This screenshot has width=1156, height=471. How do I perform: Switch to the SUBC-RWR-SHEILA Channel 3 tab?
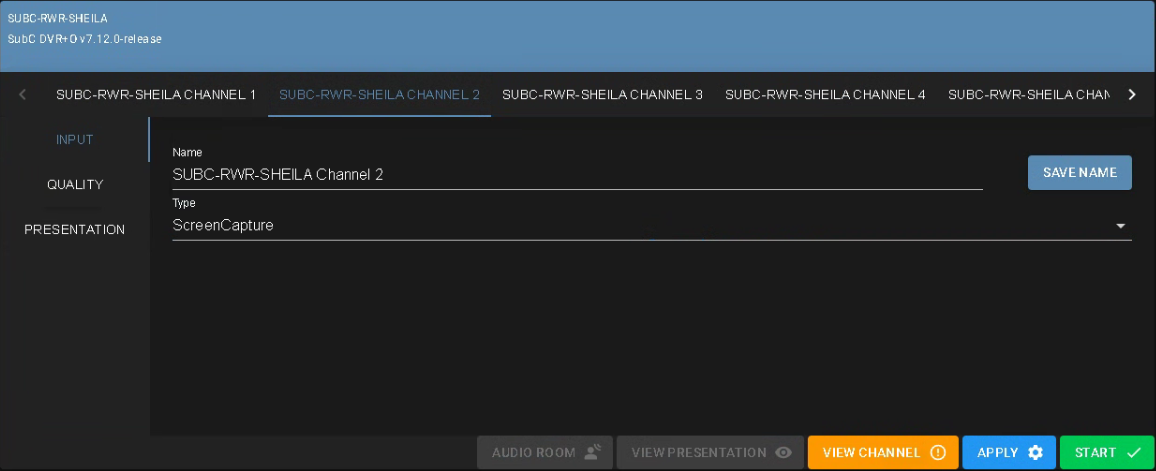[602, 95]
